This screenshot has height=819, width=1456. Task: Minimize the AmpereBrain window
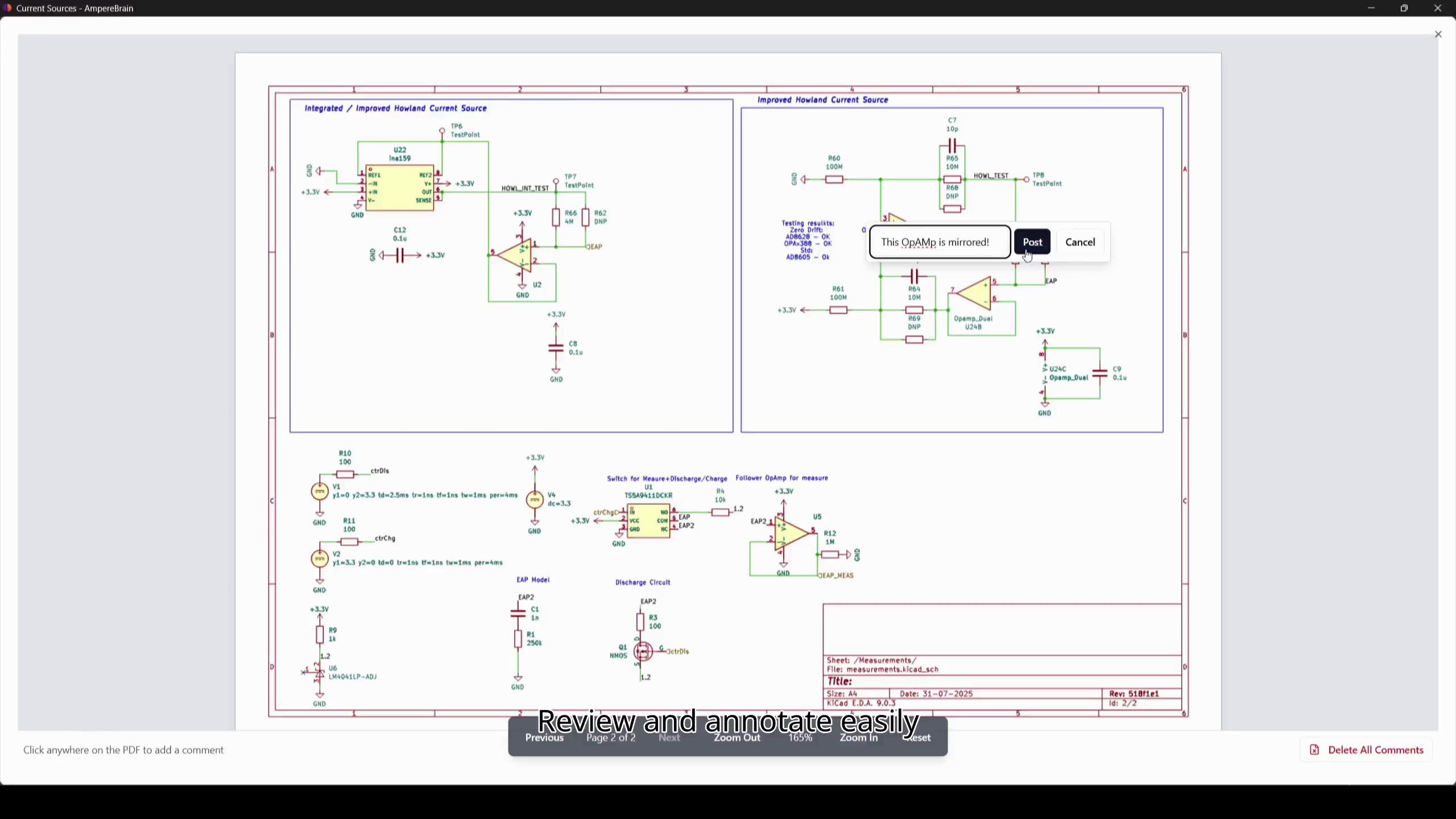tap(1371, 8)
